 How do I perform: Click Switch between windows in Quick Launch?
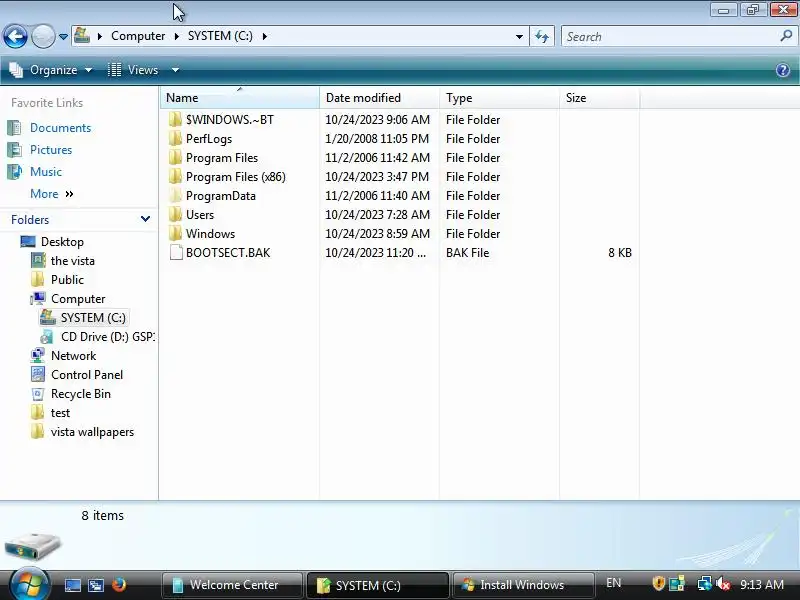[95, 585]
